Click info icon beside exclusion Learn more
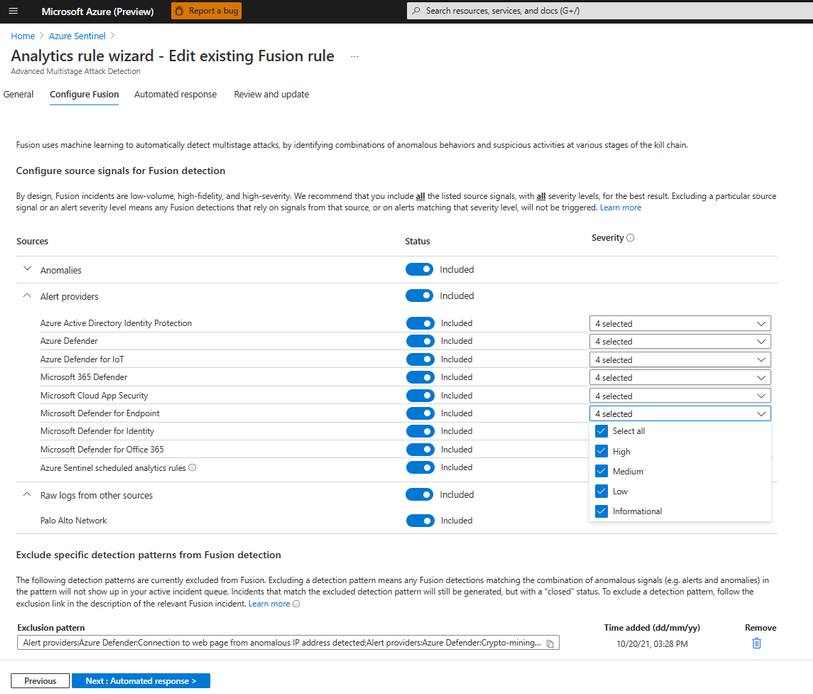Image resolution: width=813 pixels, height=694 pixels. pyautogui.click(x=296, y=604)
